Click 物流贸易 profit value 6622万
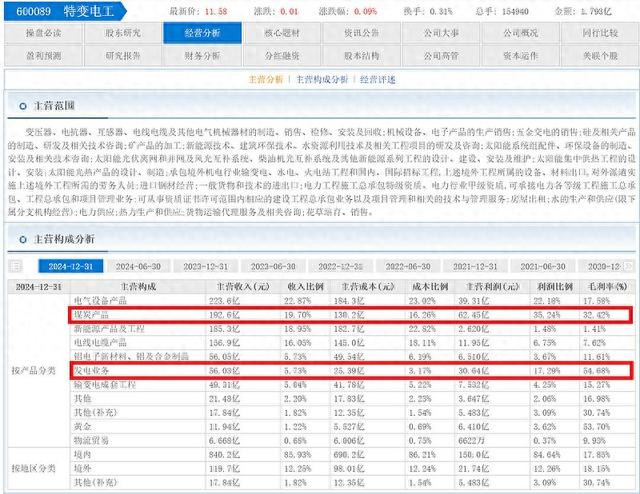The height and width of the screenshot is (494, 640). (471, 441)
